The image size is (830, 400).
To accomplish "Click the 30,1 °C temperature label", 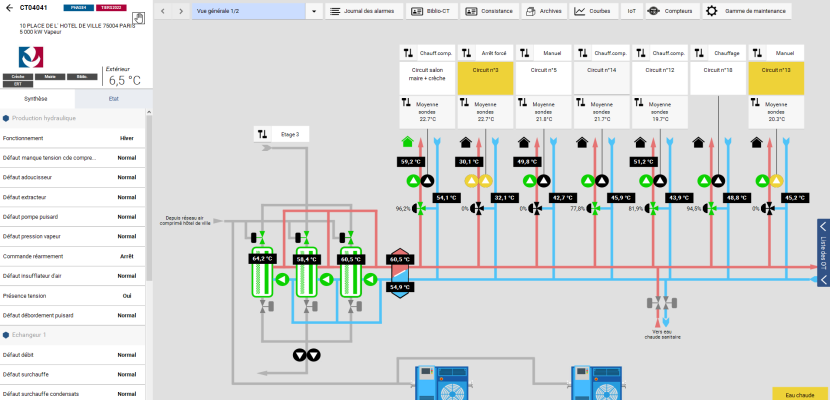I will (x=469, y=162).
